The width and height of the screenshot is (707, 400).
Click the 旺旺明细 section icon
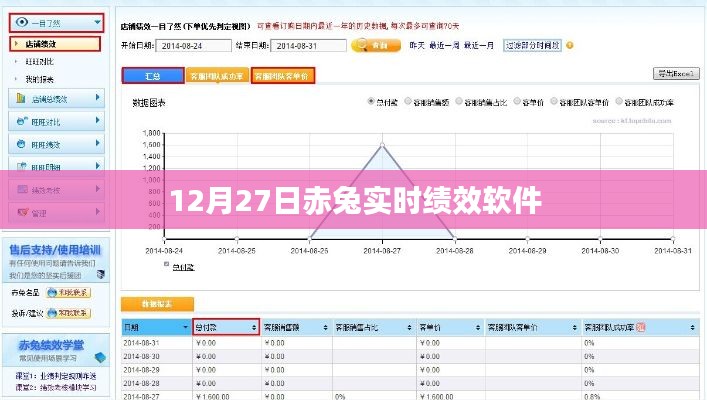point(21,166)
